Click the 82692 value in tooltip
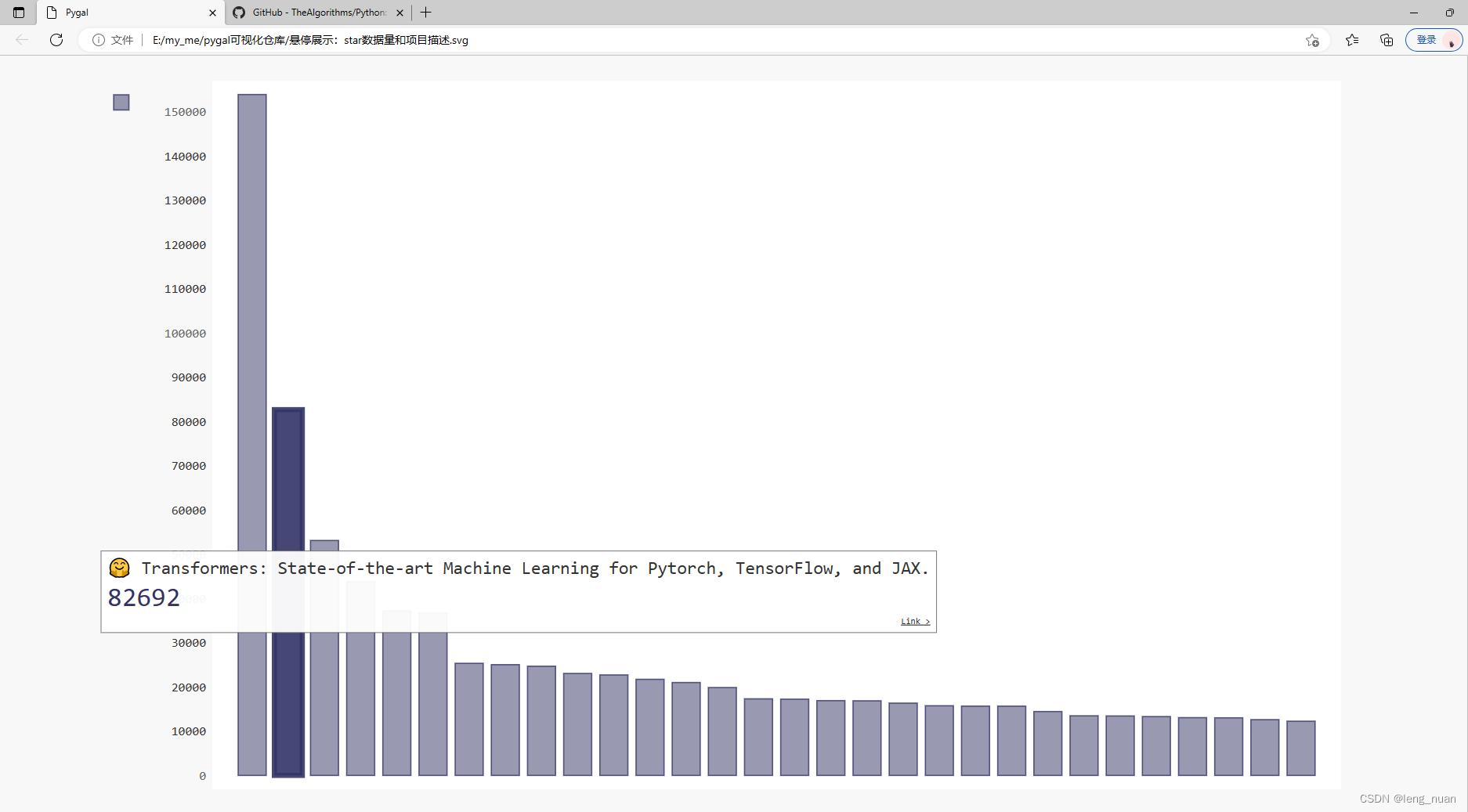The image size is (1468, 812). point(144,598)
